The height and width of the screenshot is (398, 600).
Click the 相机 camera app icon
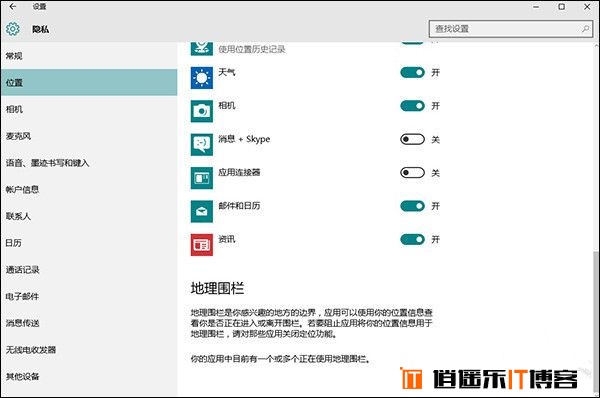click(x=202, y=111)
